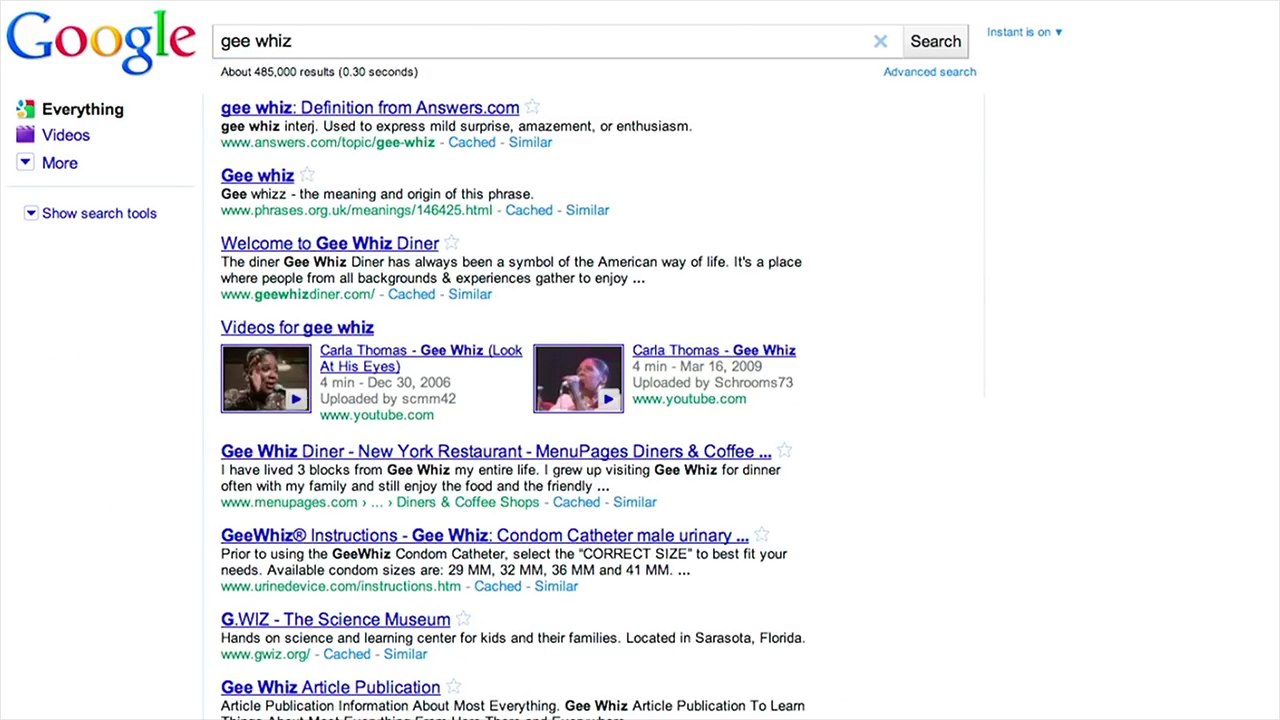Image resolution: width=1280 pixels, height=720 pixels.
Task: Click the www.phrases.org.uk/meanings/146425.html URL text
Action: click(x=357, y=210)
